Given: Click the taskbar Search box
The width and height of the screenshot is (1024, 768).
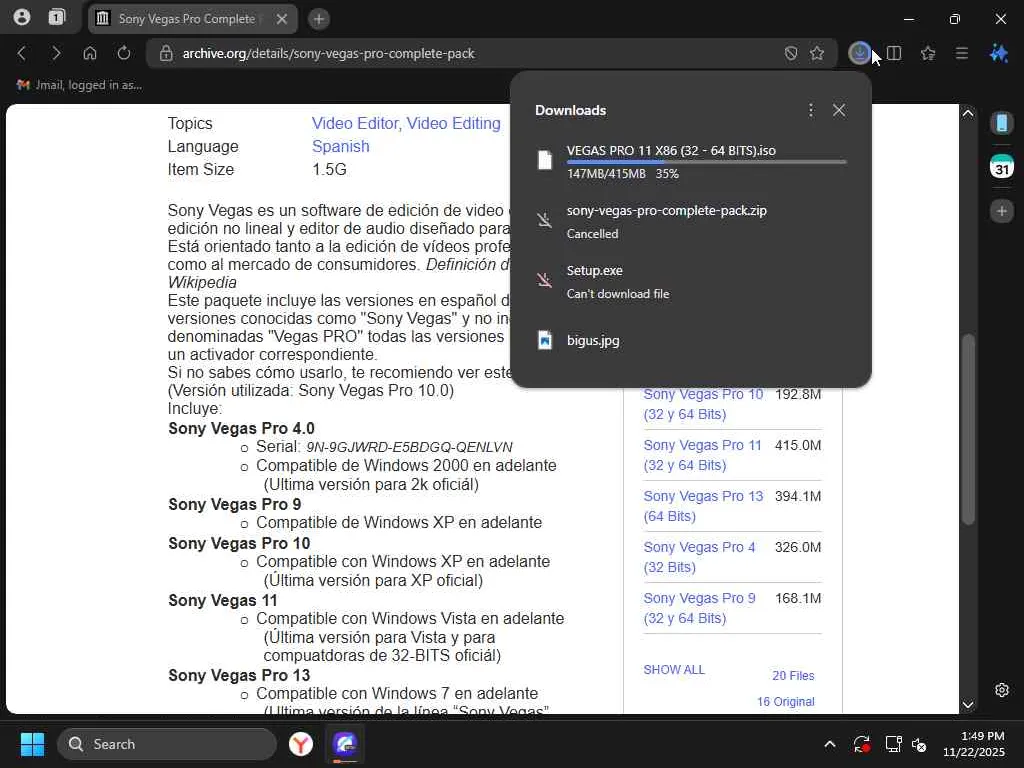Looking at the screenshot, I should click(167, 744).
